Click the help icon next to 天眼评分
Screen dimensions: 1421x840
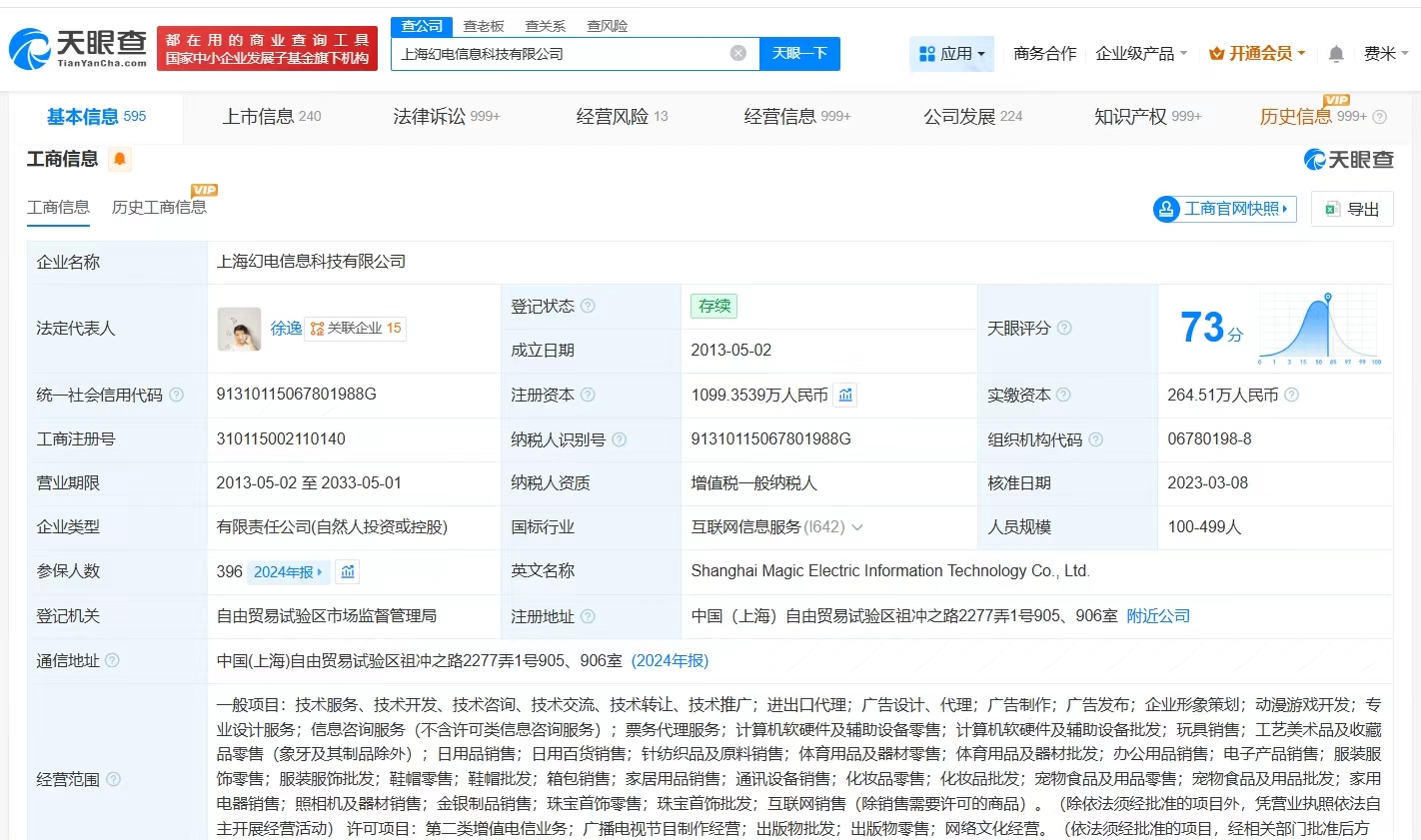(x=1064, y=328)
